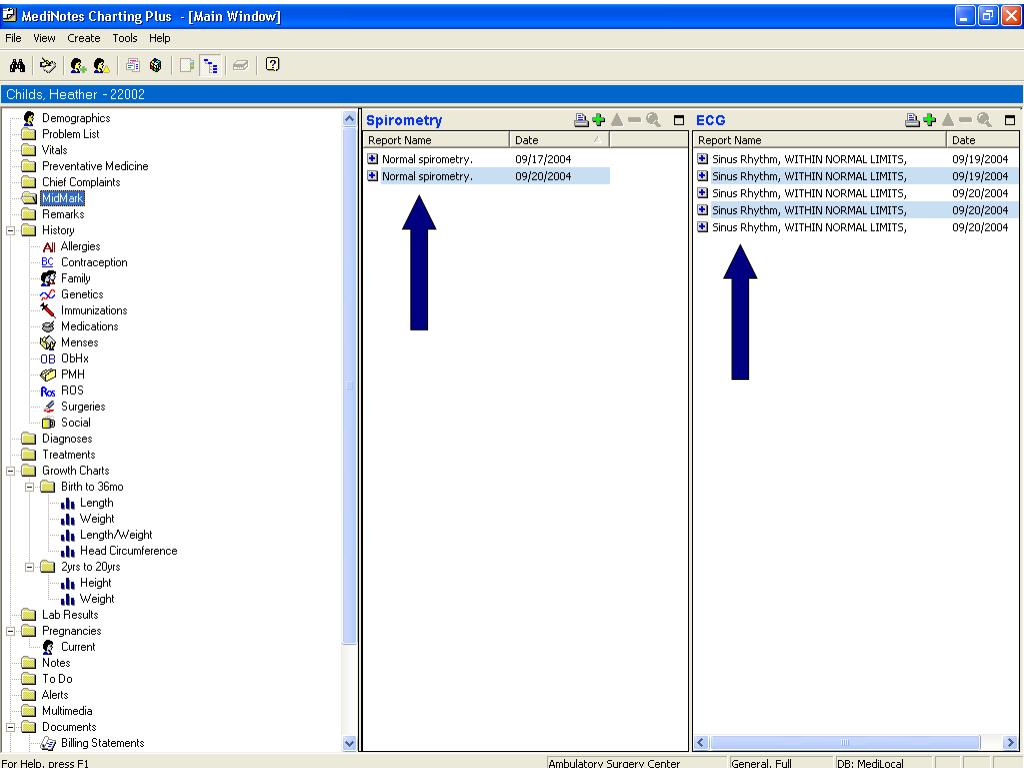This screenshot has height=768, width=1024.
Task: Click the minus icon in the Spirometry panel
Action: (634, 120)
